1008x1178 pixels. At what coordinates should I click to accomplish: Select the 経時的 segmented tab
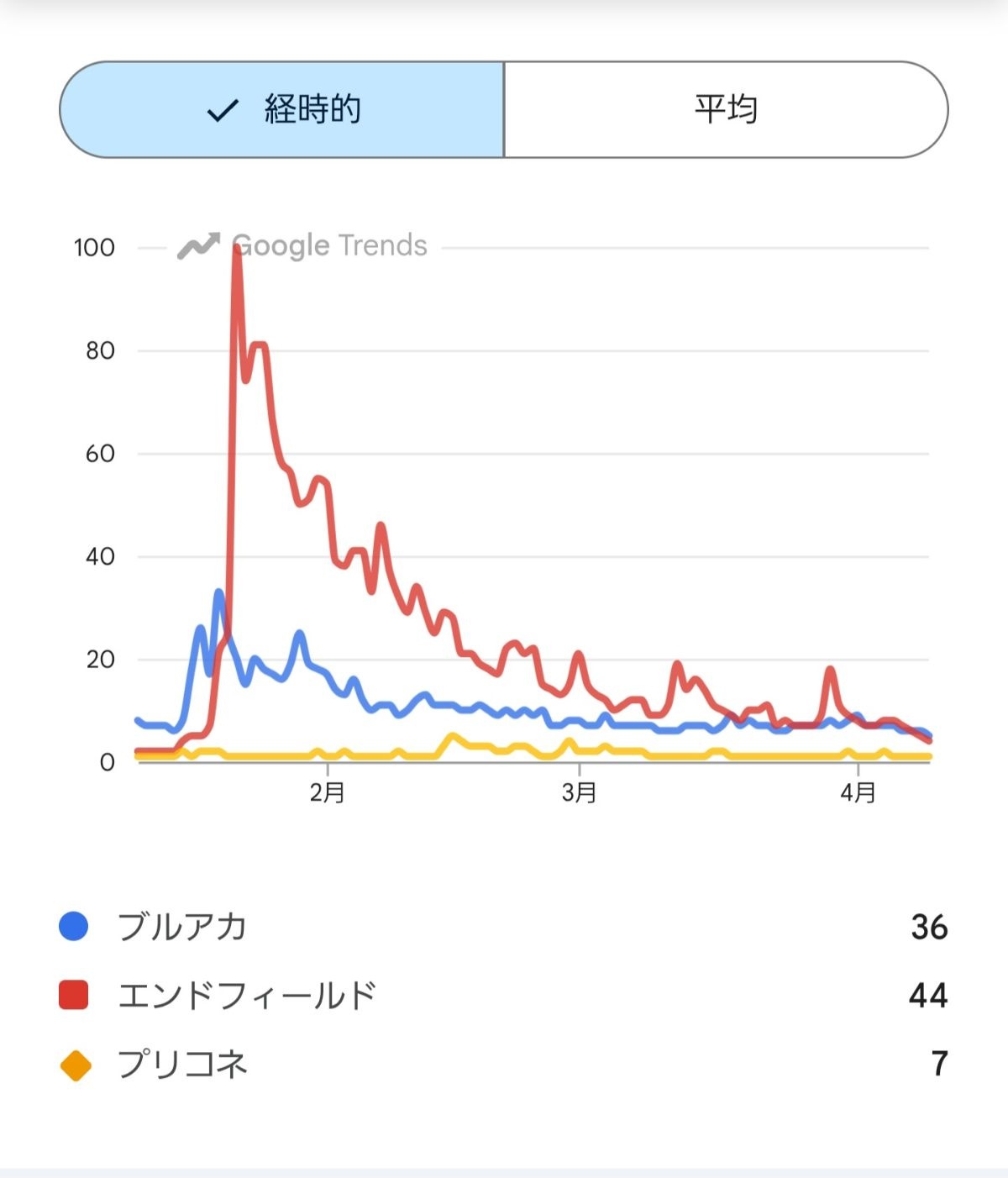282,109
